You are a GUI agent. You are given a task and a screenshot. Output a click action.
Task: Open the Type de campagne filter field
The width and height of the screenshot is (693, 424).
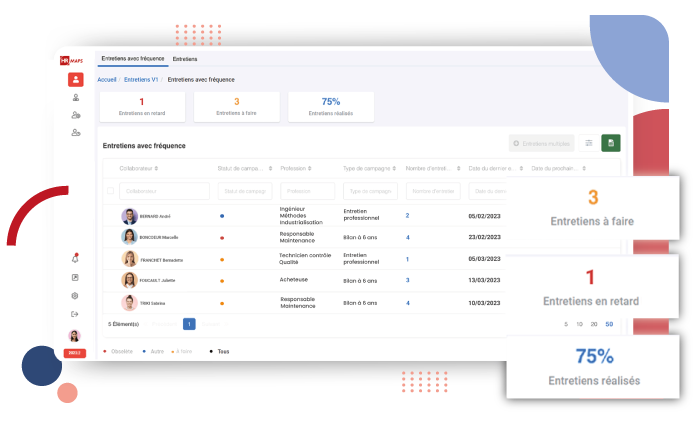pos(370,191)
